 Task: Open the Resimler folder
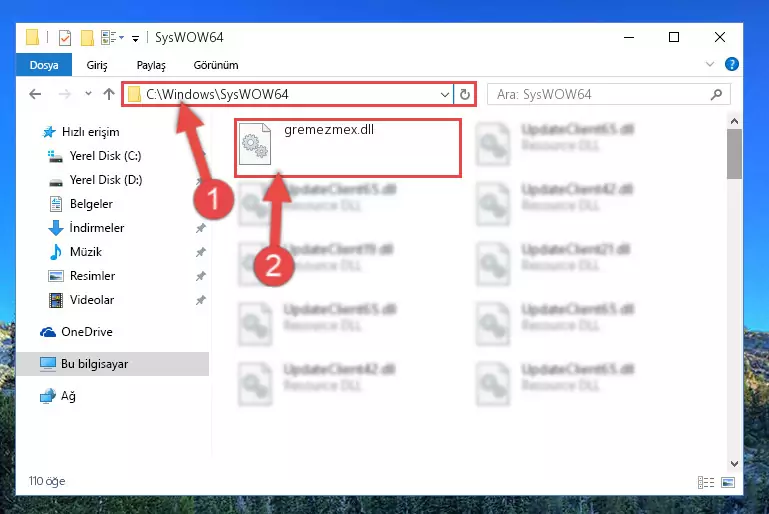point(92,276)
